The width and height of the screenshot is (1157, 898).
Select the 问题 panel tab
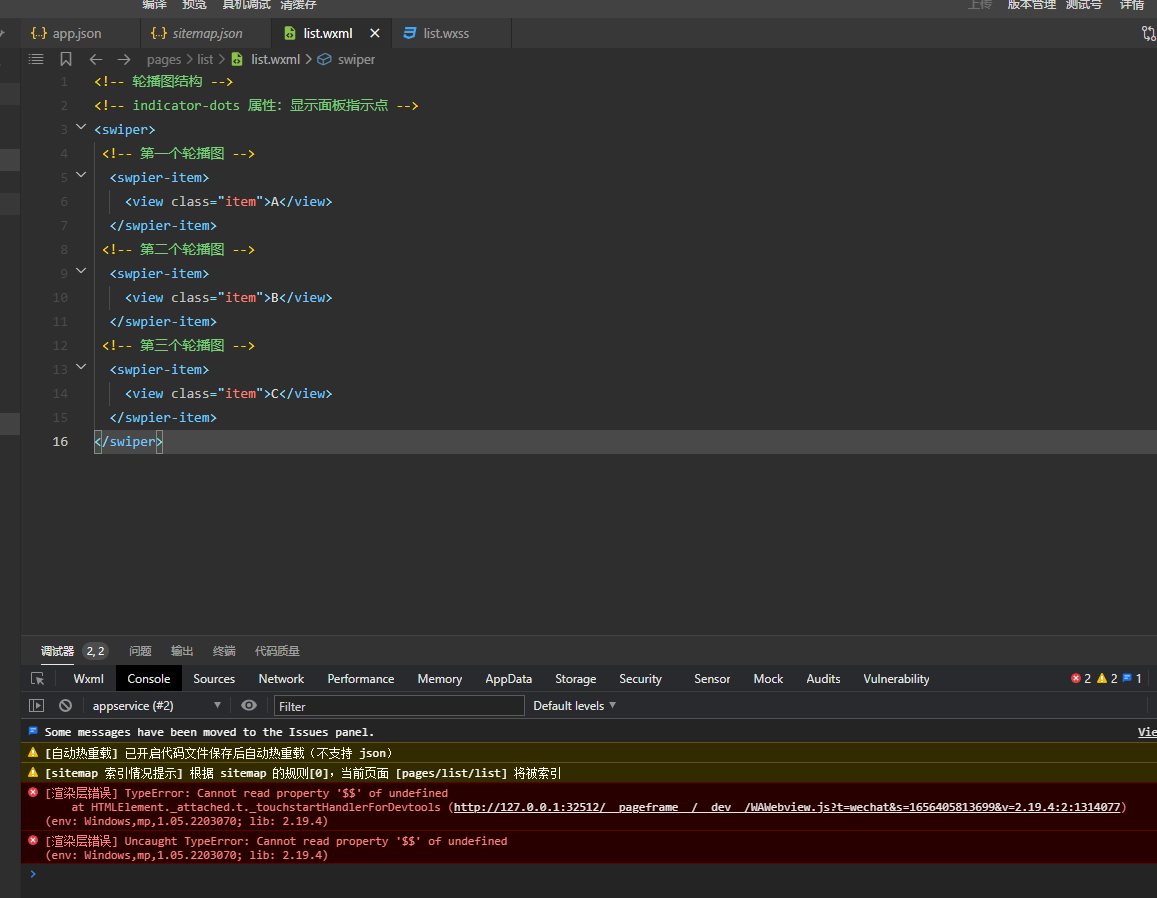click(140, 651)
